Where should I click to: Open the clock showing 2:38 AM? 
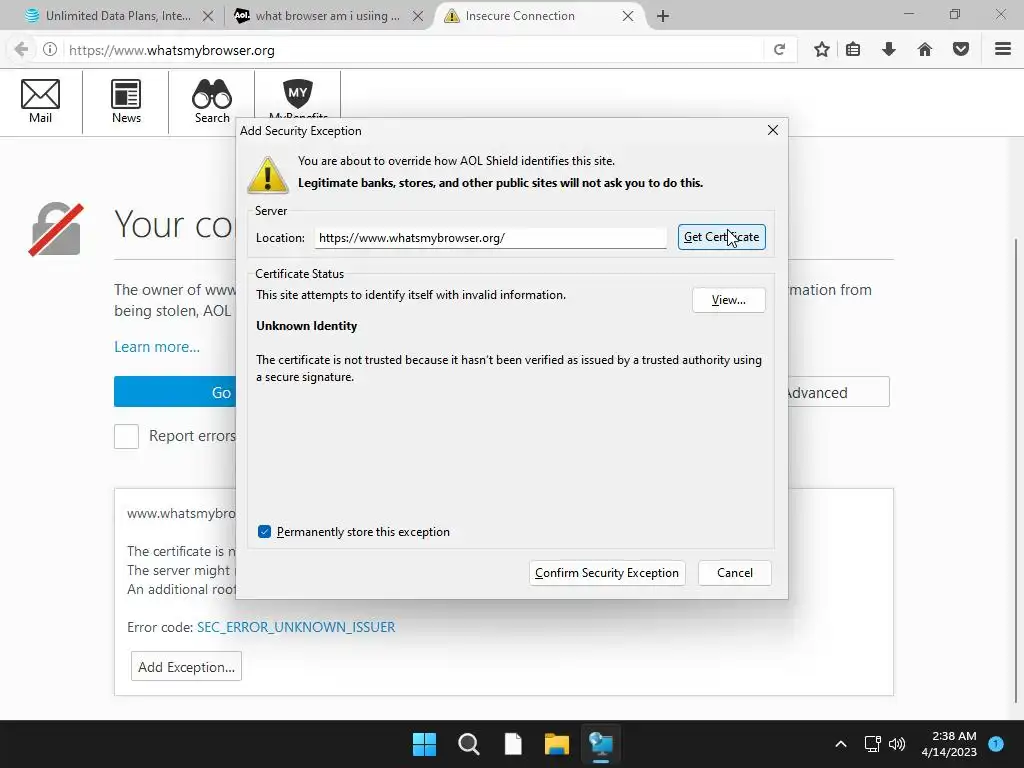[x=949, y=744]
